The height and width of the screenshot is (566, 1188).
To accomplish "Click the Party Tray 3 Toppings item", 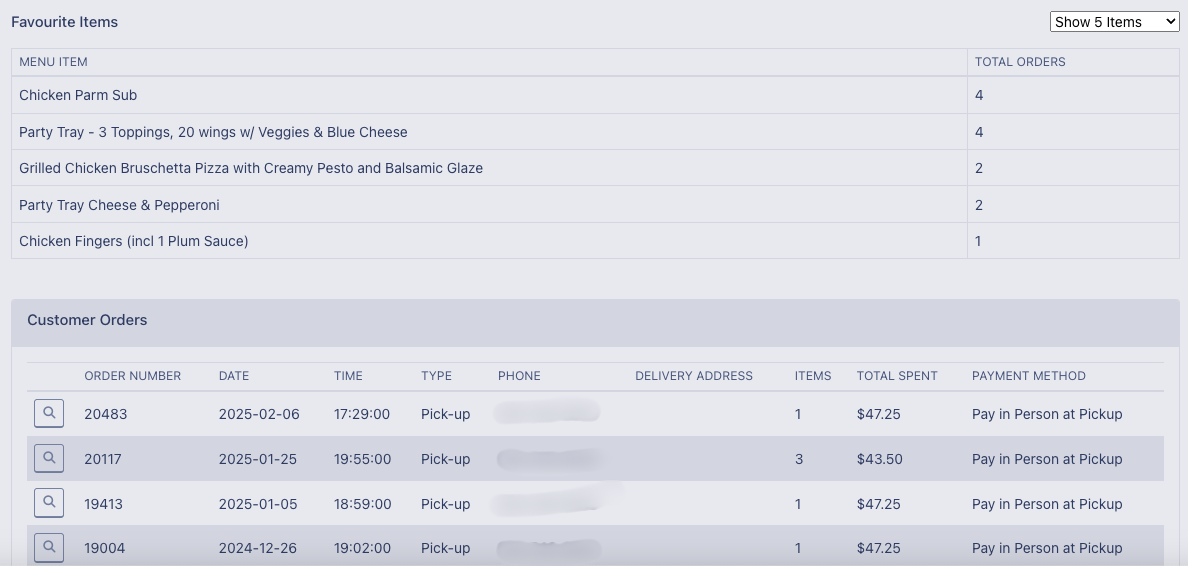I will (213, 132).
